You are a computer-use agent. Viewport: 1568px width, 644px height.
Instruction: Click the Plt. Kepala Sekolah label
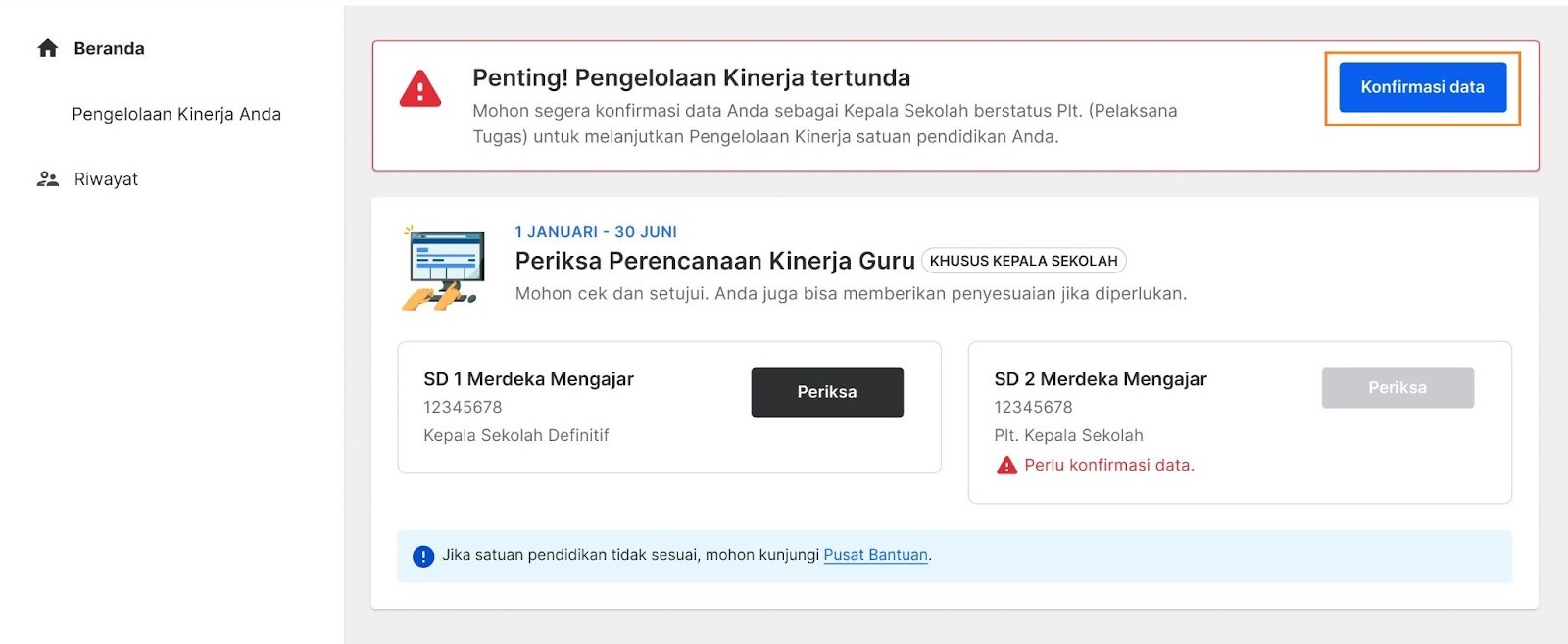pos(1068,435)
